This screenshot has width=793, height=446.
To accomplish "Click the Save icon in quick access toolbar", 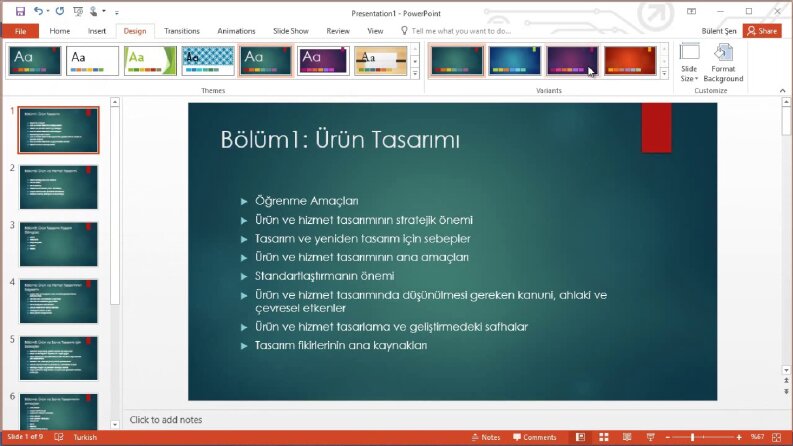I will click(20, 11).
